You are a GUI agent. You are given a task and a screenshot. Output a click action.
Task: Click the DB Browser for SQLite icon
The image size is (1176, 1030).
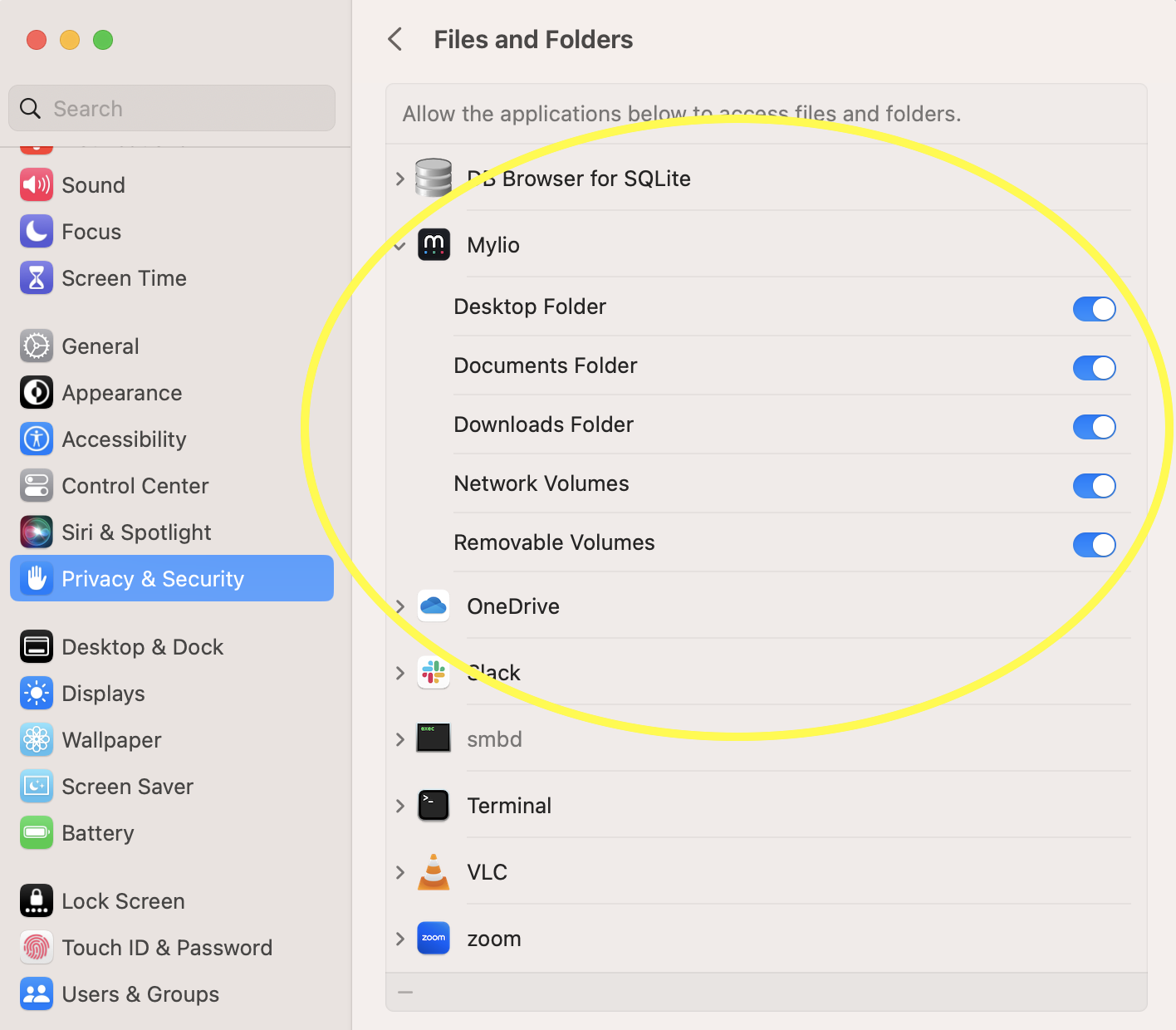pyautogui.click(x=434, y=178)
